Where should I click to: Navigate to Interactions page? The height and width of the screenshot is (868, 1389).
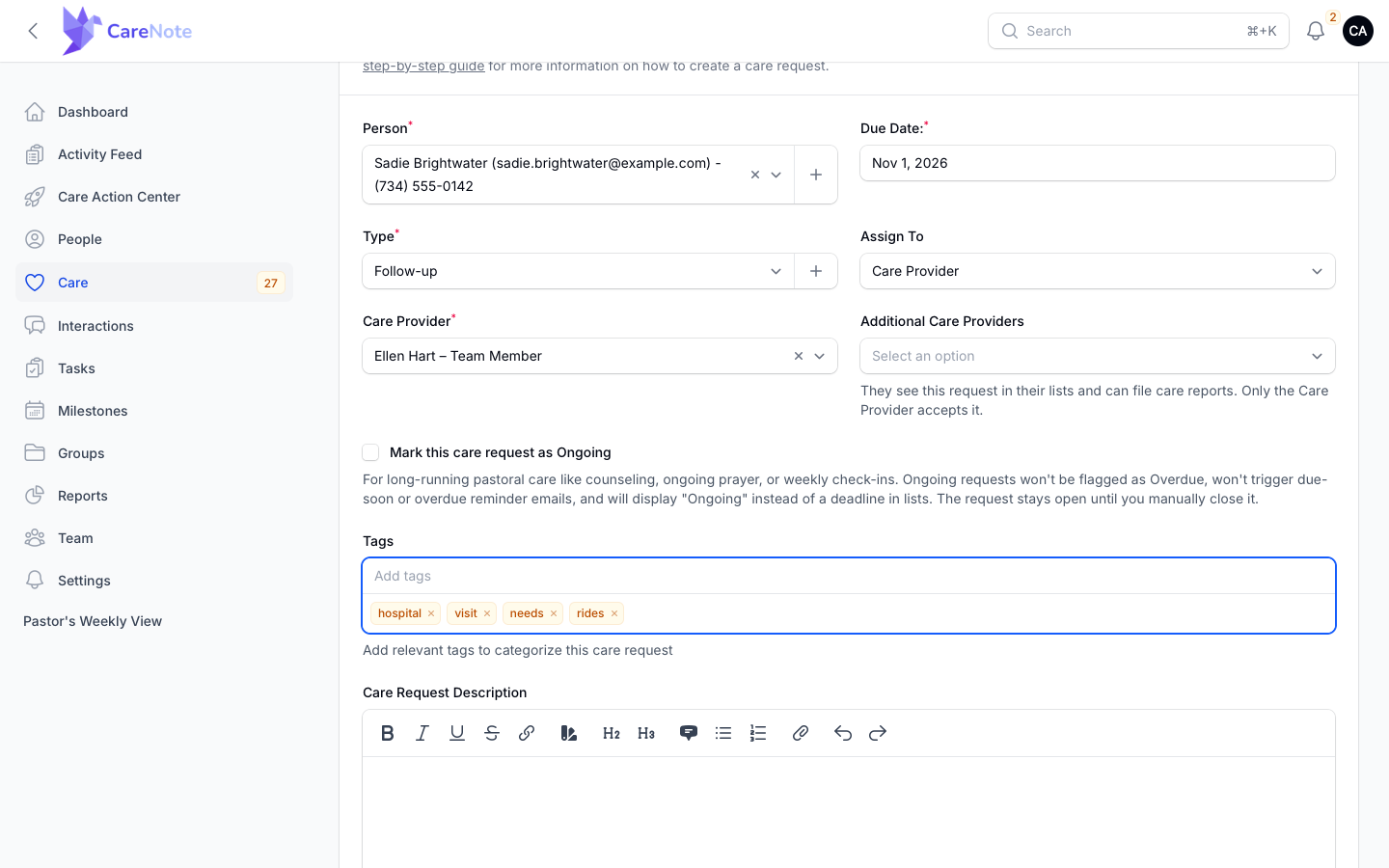click(154, 326)
